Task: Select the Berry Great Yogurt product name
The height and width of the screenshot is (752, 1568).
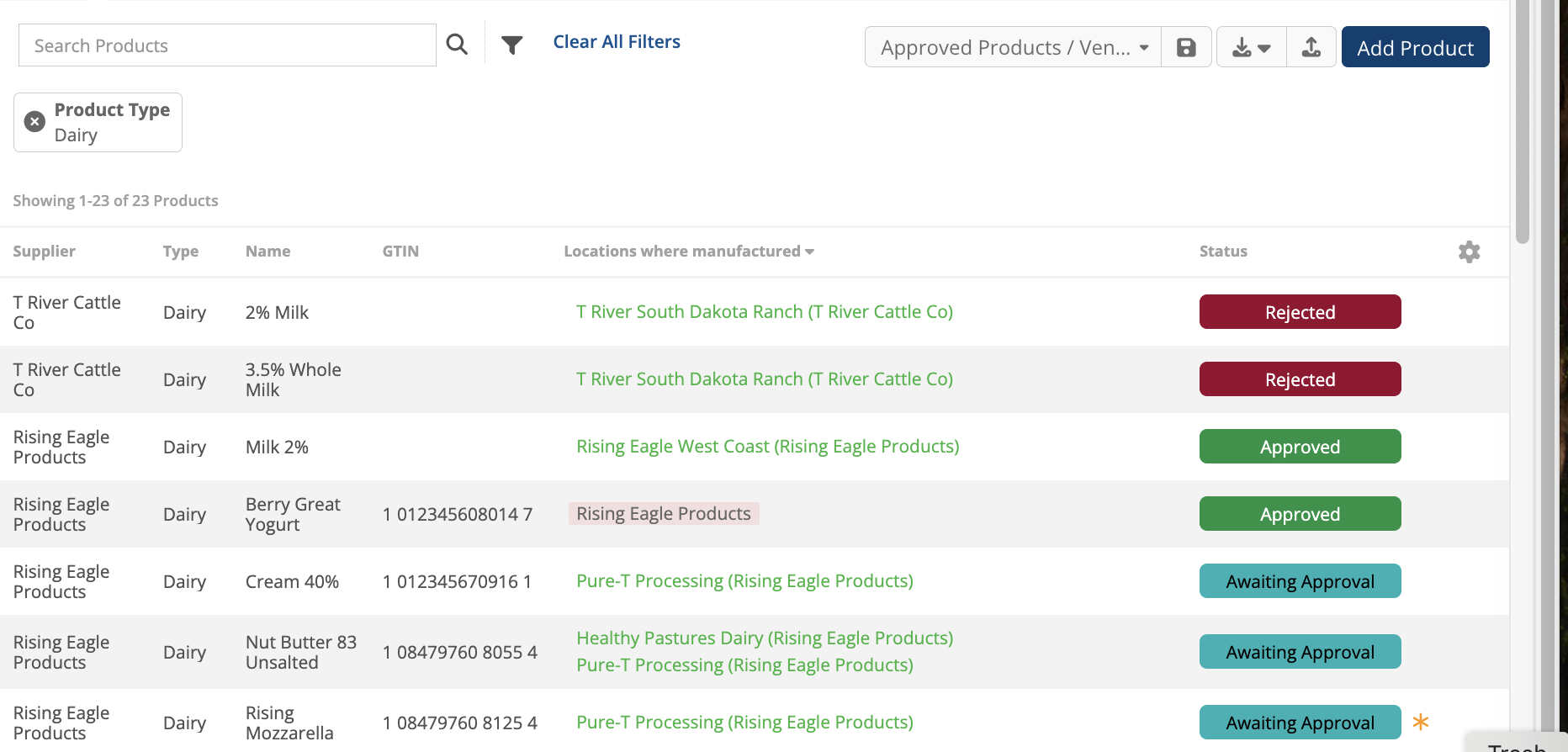Action: point(293,515)
